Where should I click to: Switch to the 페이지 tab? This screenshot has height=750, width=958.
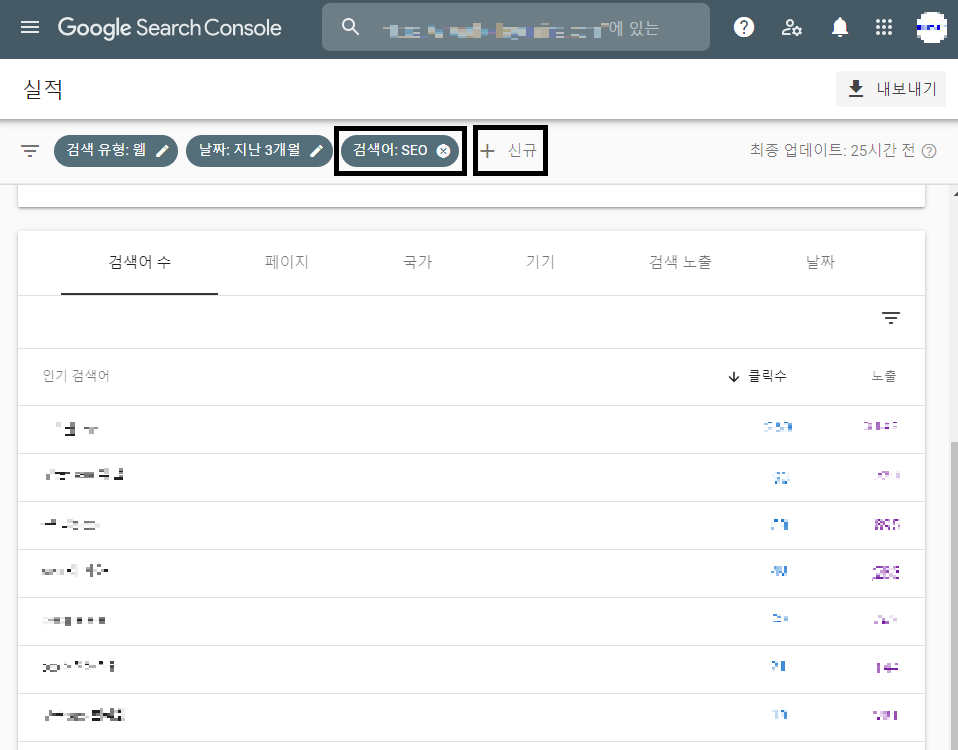287,262
